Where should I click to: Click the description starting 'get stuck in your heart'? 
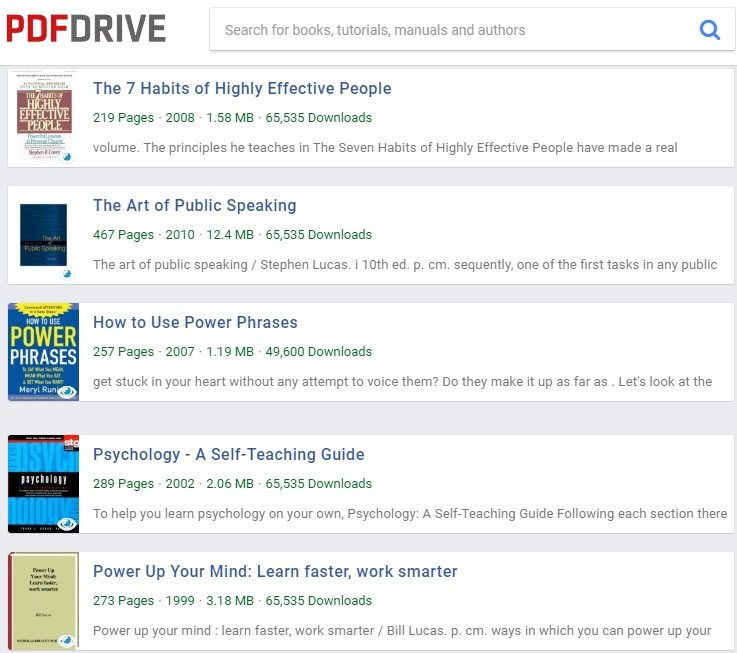pyautogui.click(x=402, y=382)
